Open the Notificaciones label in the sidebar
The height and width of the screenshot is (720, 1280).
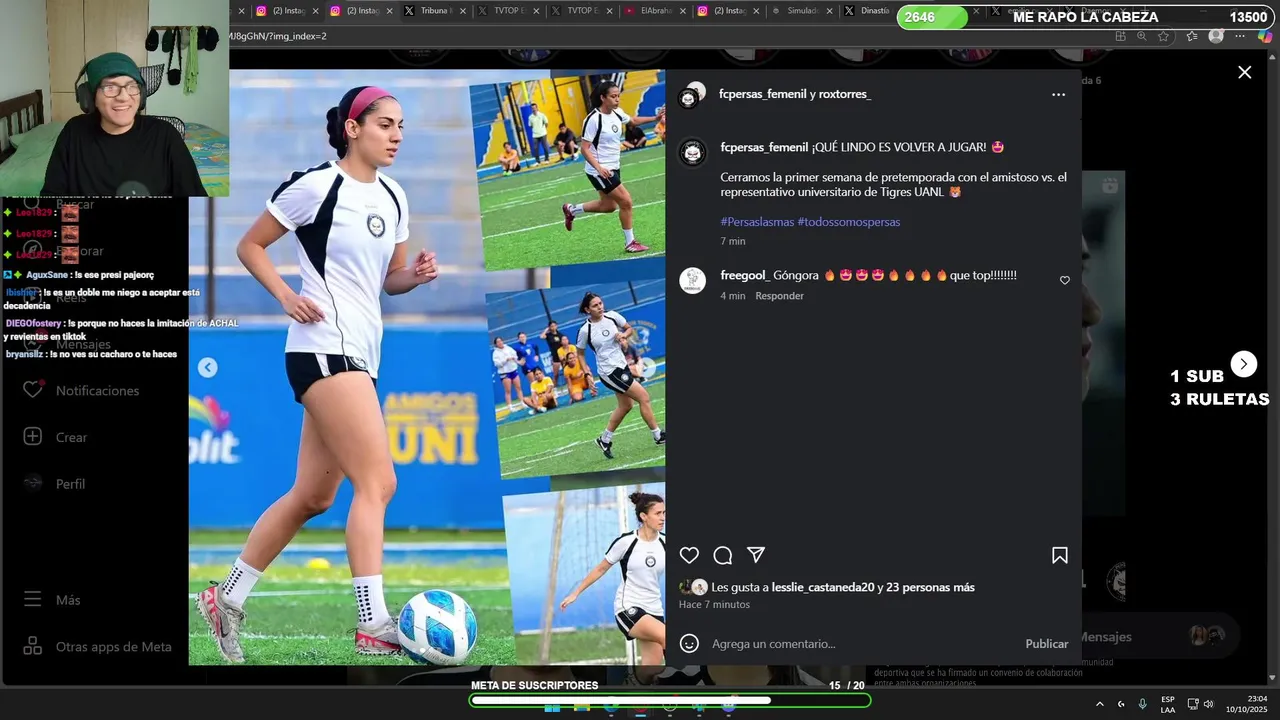click(97, 390)
